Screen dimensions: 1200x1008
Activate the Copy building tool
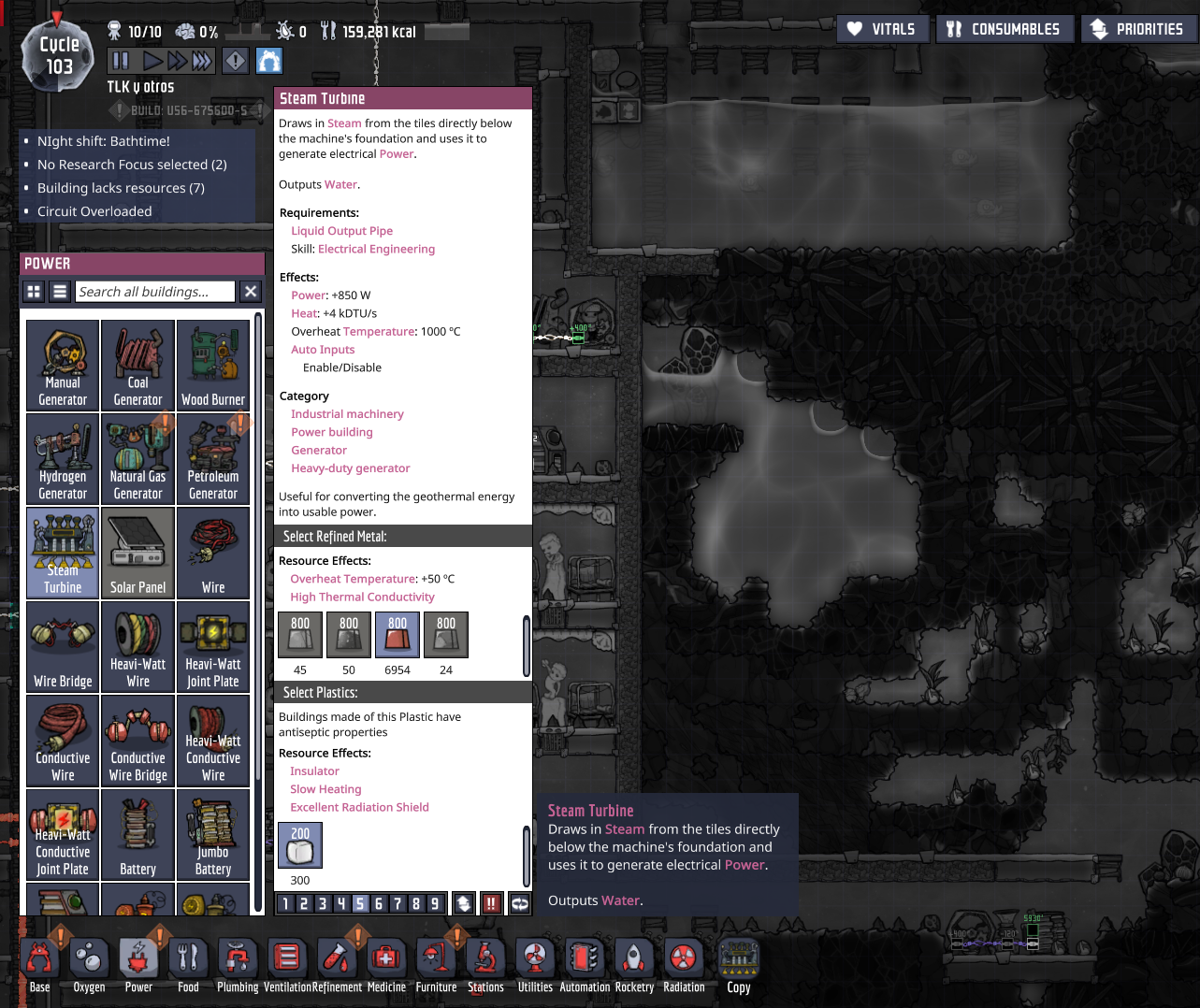pos(739,966)
